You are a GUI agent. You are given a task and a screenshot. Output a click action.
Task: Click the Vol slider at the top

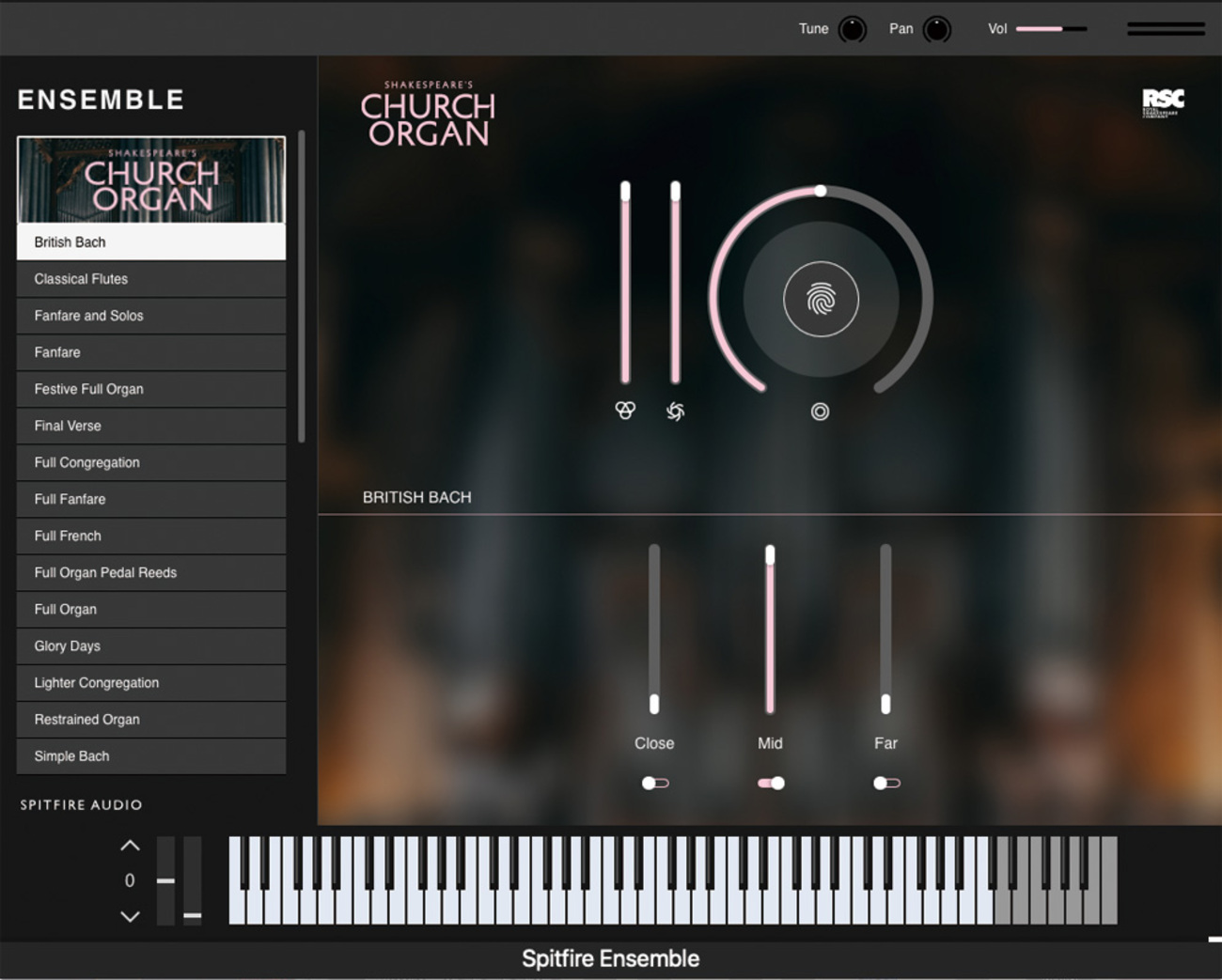coord(1051,29)
